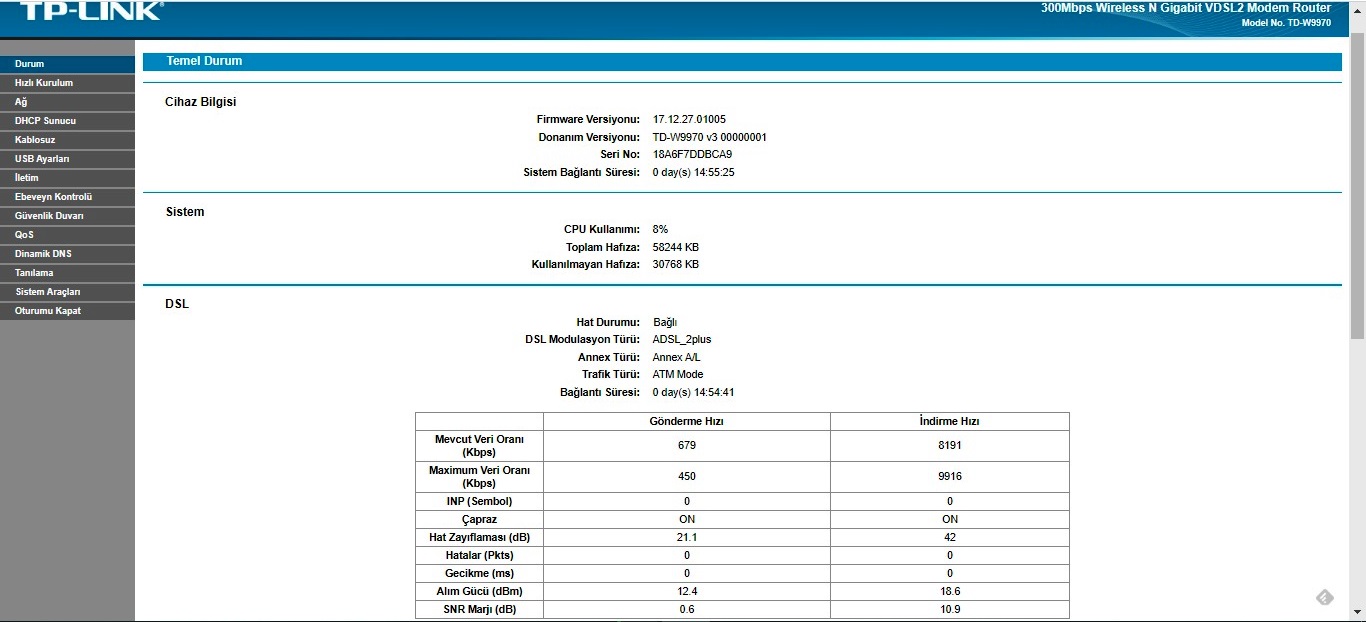Image resolution: width=1366 pixels, height=622 pixels.
Task: Select serial number 18A6F7DDBCA9
Action: click(692, 155)
